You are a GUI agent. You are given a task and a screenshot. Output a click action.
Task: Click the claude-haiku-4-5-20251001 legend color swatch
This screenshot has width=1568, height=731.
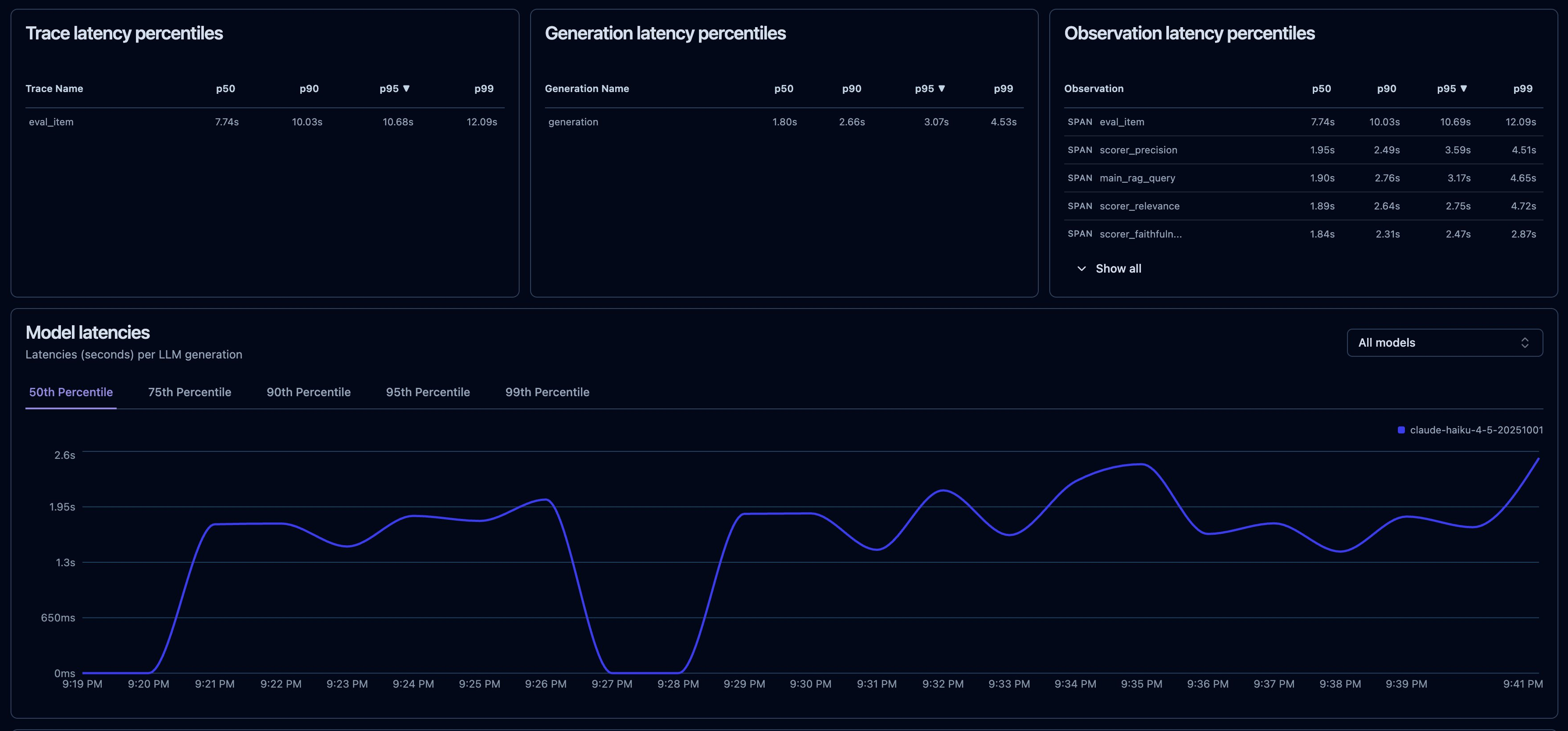(1401, 430)
